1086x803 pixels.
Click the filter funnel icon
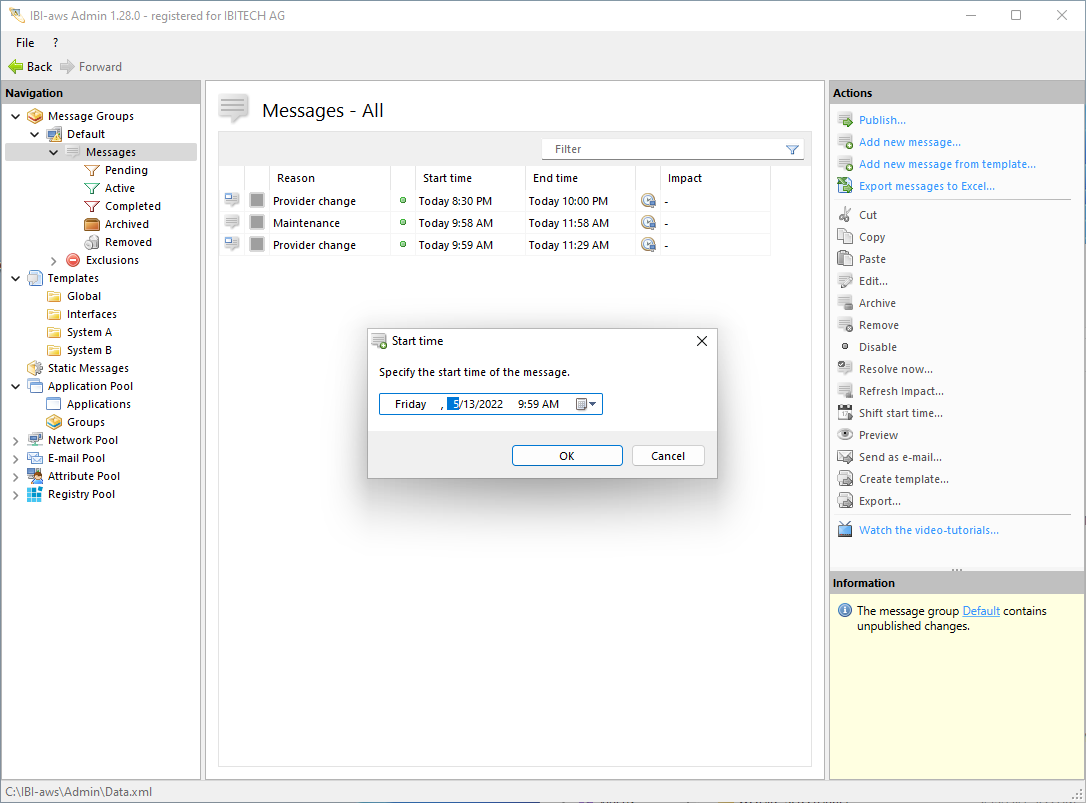[792, 150]
